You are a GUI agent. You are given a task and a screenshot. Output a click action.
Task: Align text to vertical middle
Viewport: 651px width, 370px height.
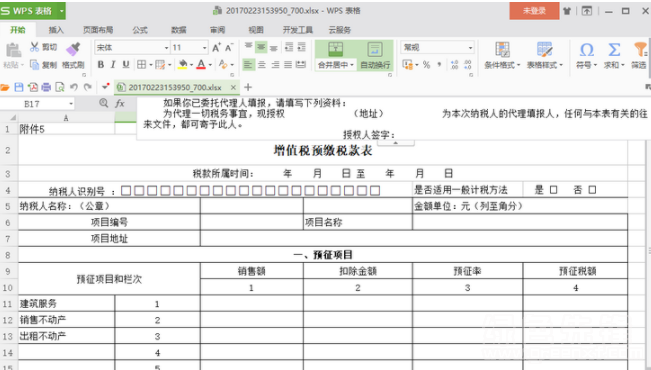[261, 47]
